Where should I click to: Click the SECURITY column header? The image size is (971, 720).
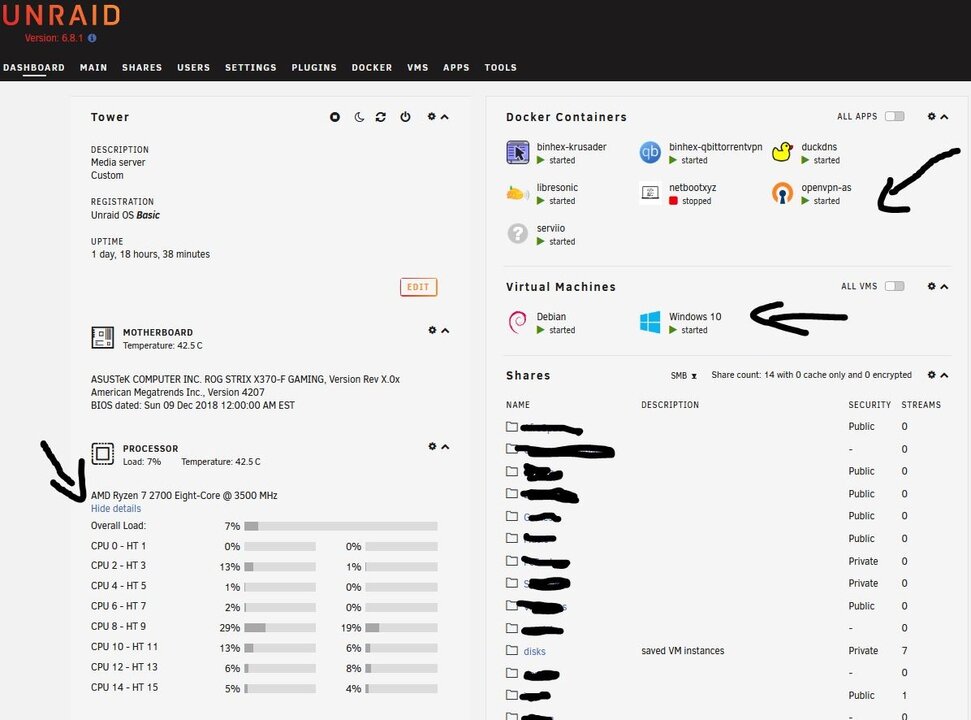(869, 405)
